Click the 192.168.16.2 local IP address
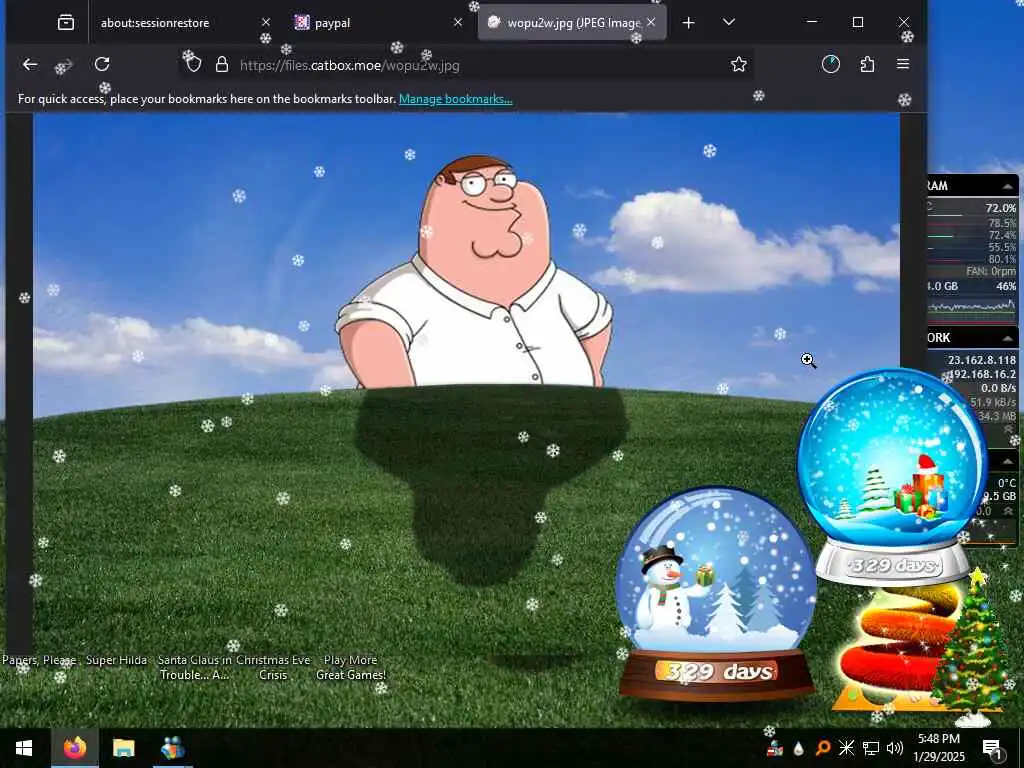 pos(982,374)
